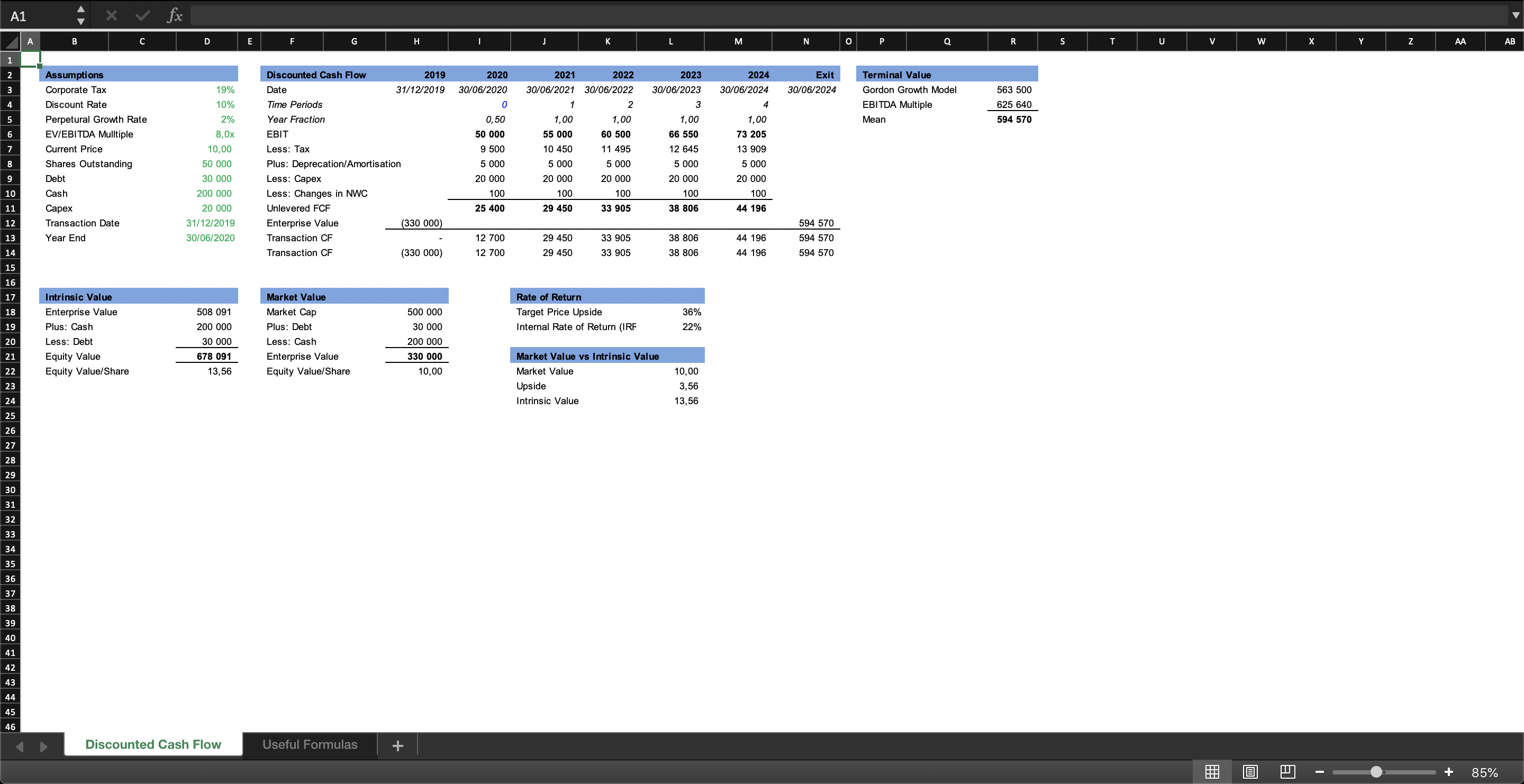The image size is (1524, 784).
Task: Select the Discounted Cash Flow tab
Action: (152, 744)
